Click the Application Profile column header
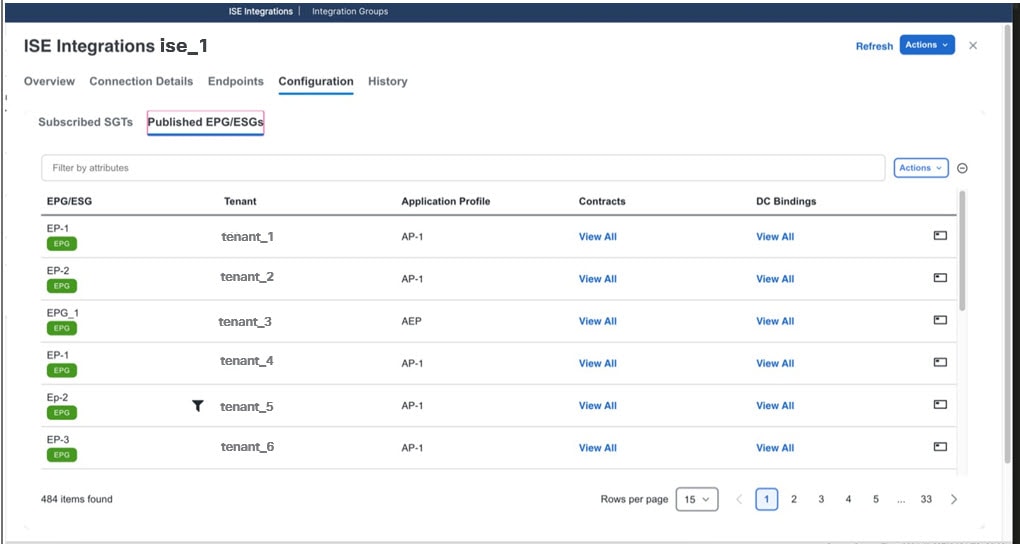Image resolution: width=1020 pixels, height=544 pixels. (446, 201)
